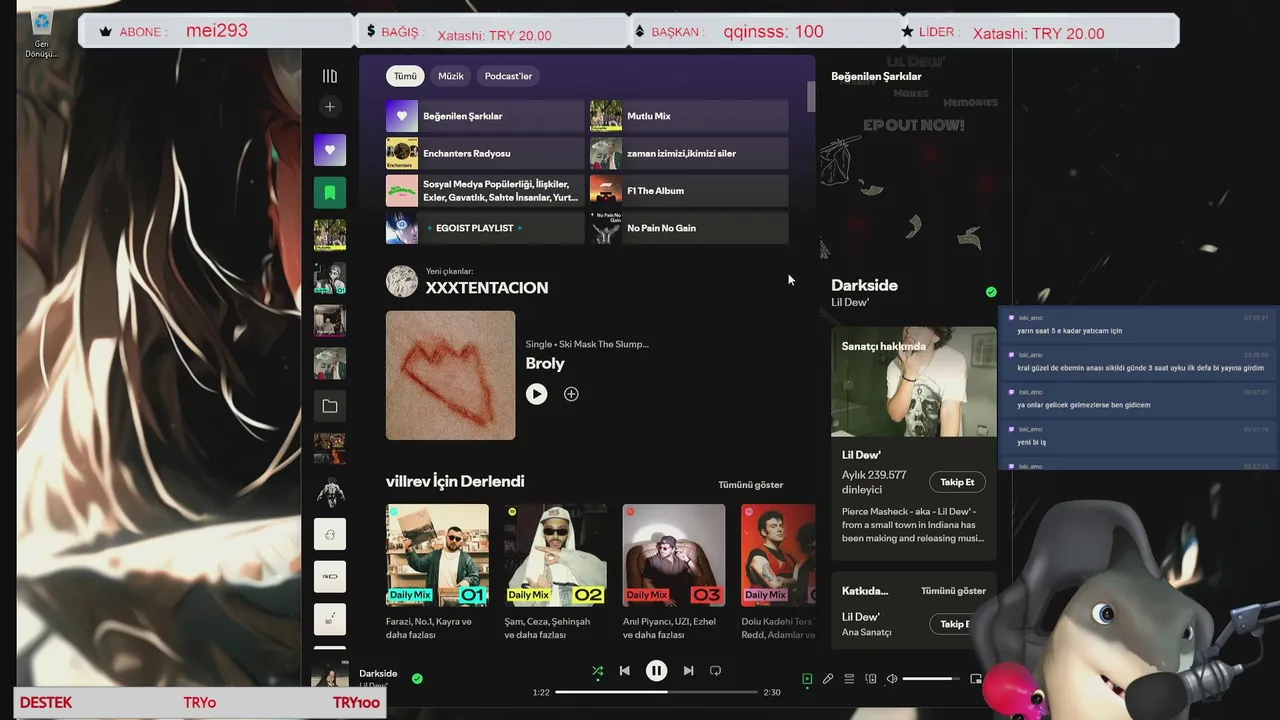Show all credits Tümünü göster link
This screenshot has width=1280, height=720.
(953, 591)
